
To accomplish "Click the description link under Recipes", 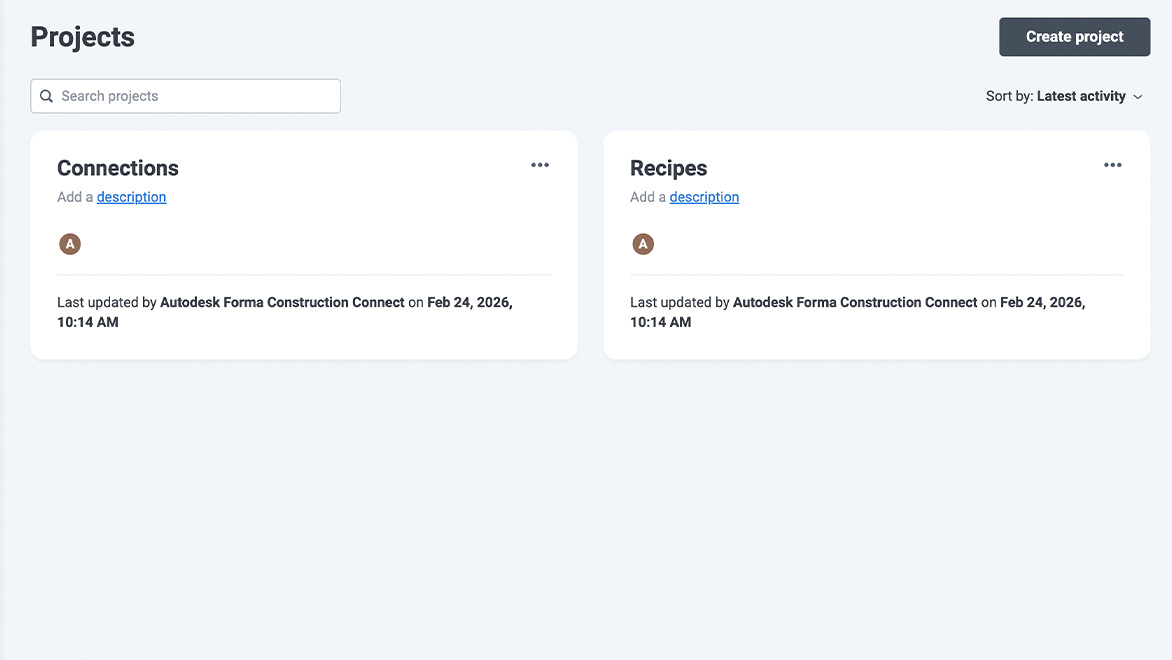I will (704, 197).
